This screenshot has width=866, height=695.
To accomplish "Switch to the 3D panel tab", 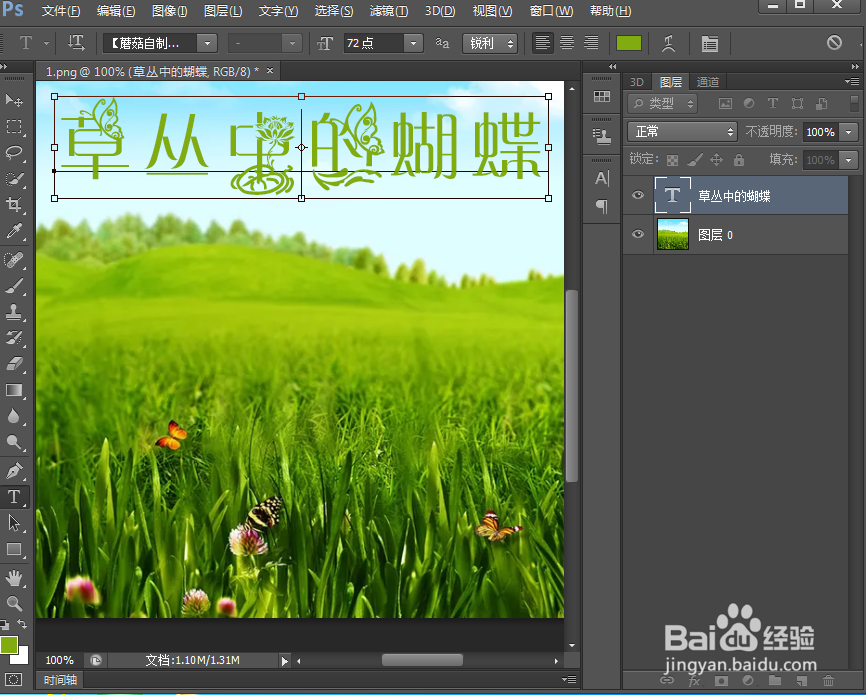I will pyautogui.click(x=637, y=82).
